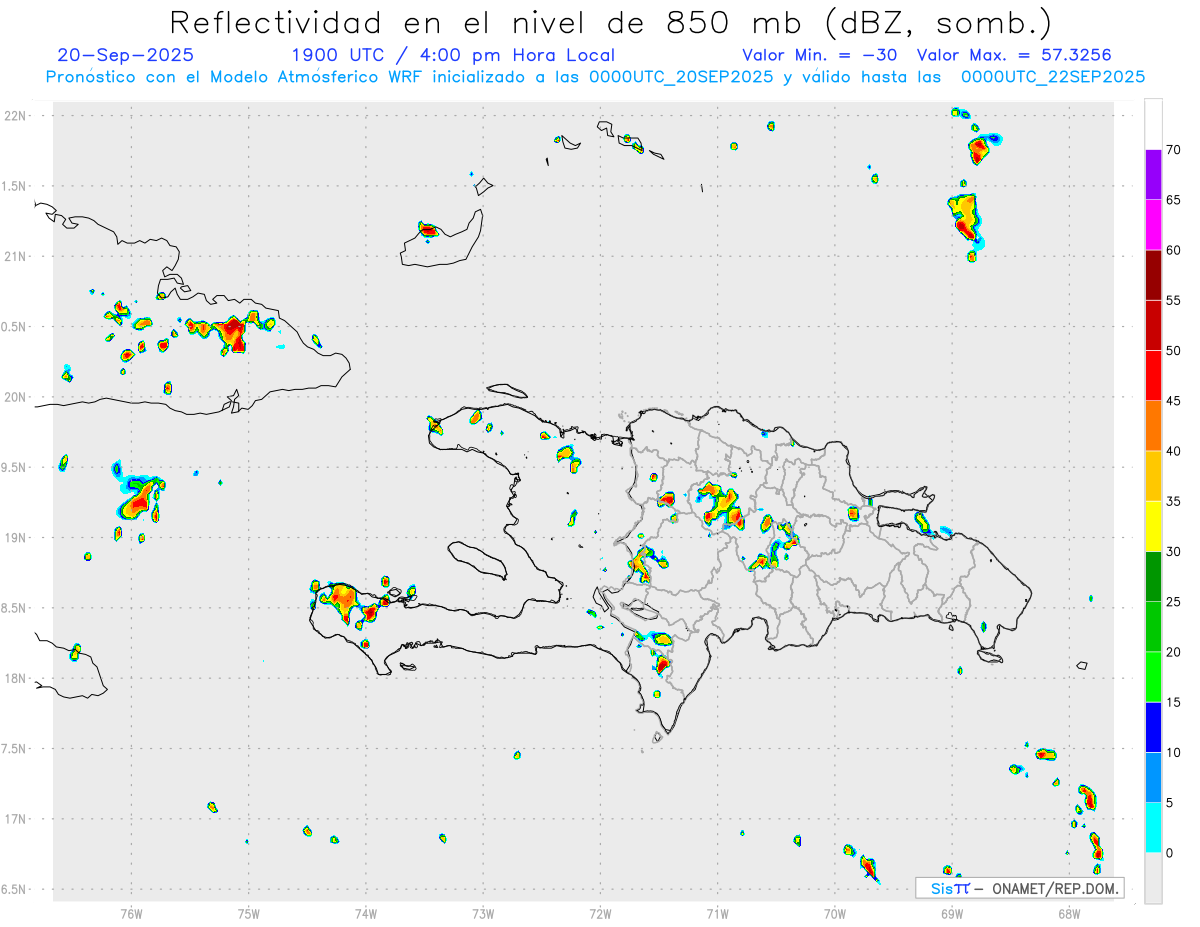Click the '21N' latitude label

point(17,256)
